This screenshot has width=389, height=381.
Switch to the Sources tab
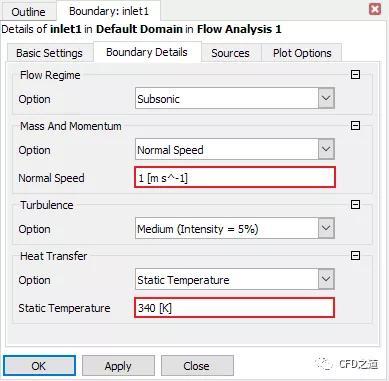(x=230, y=53)
